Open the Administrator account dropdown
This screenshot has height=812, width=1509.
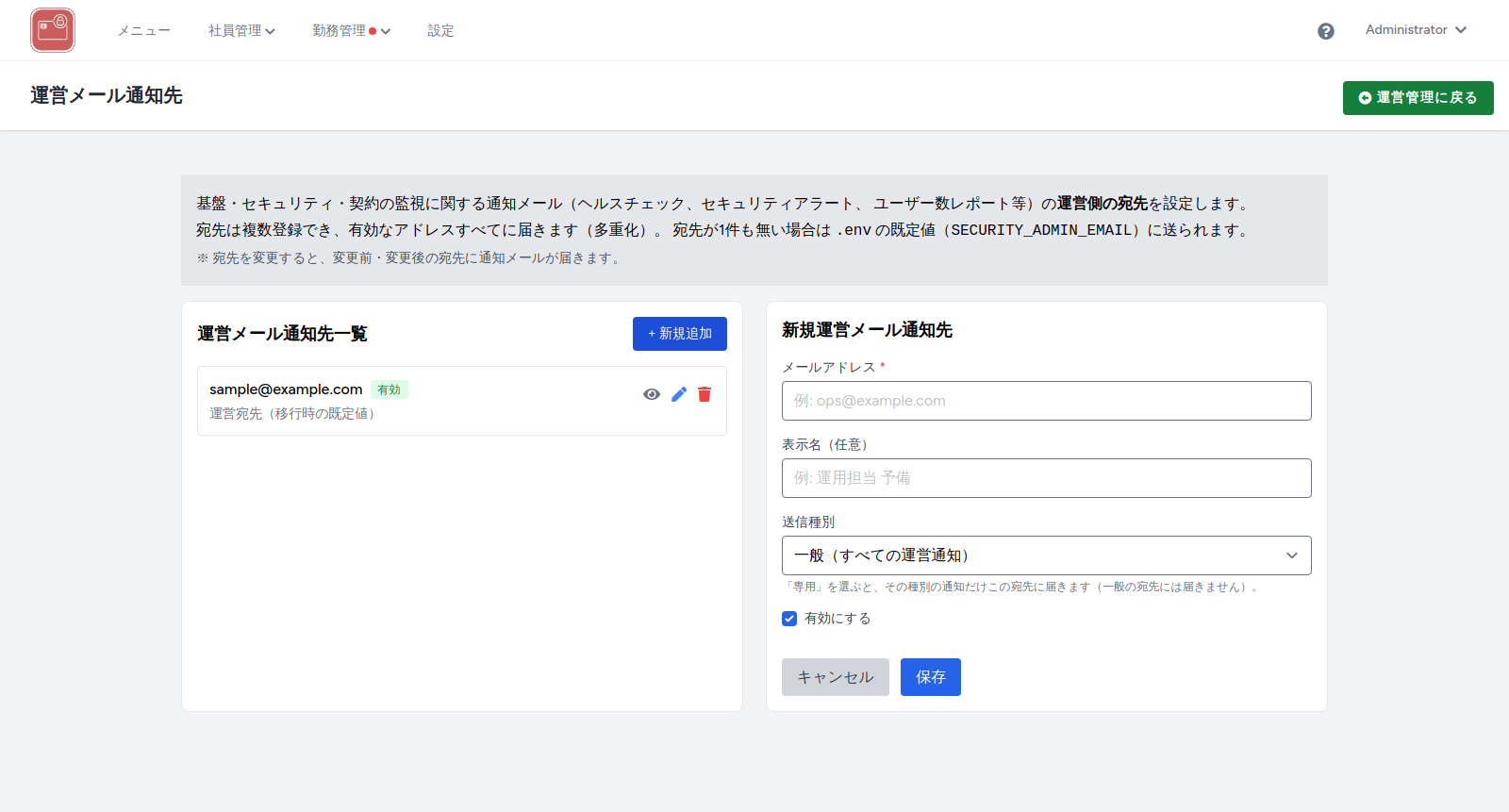point(1416,30)
